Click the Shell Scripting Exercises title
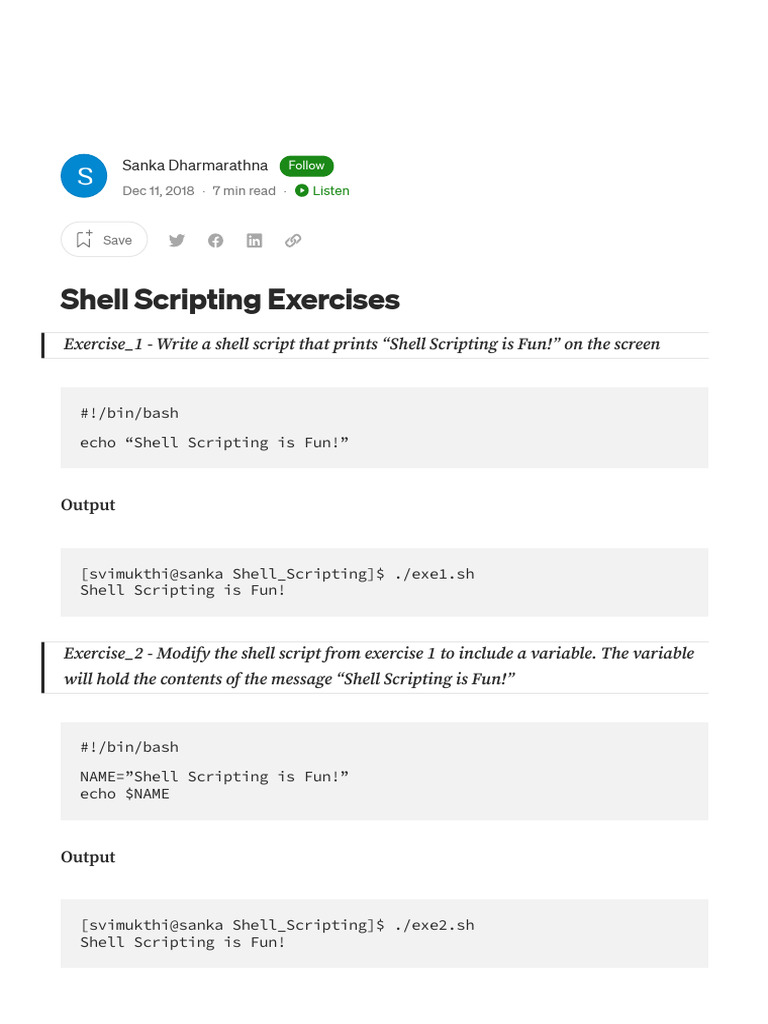 click(x=230, y=299)
